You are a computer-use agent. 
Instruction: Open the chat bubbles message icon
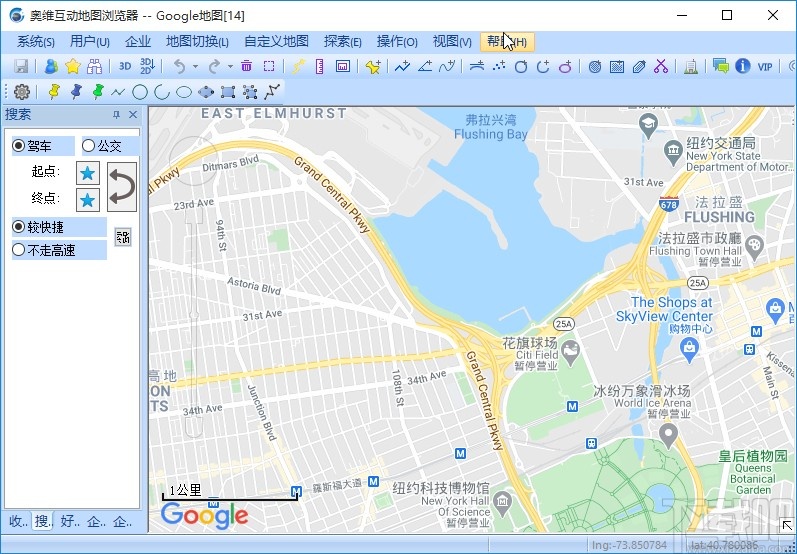(x=721, y=66)
